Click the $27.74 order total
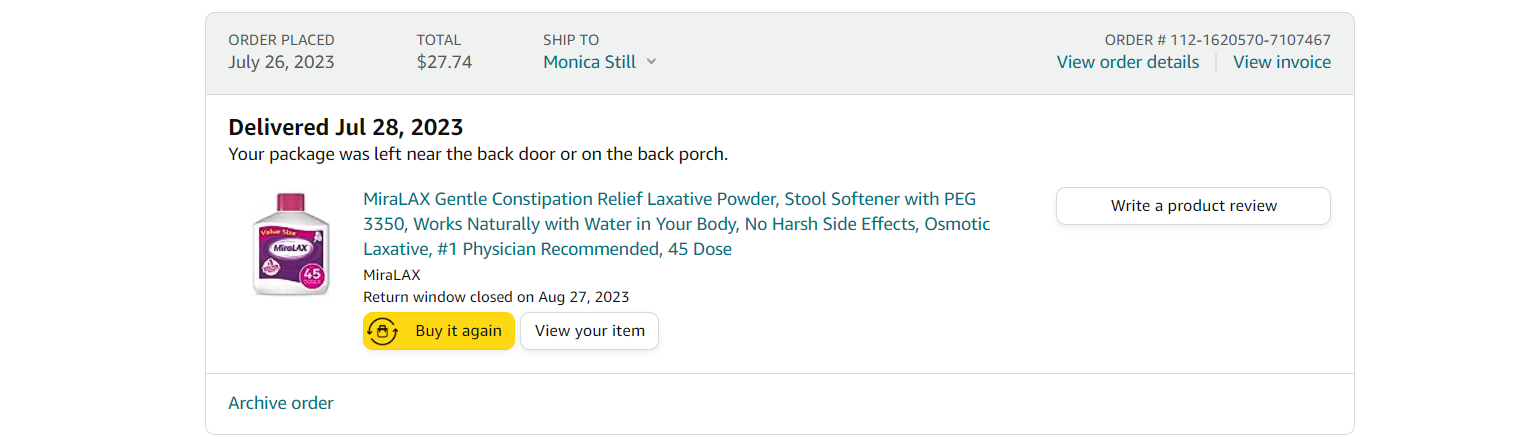Viewport: 1516px width, 443px height. (x=444, y=62)
